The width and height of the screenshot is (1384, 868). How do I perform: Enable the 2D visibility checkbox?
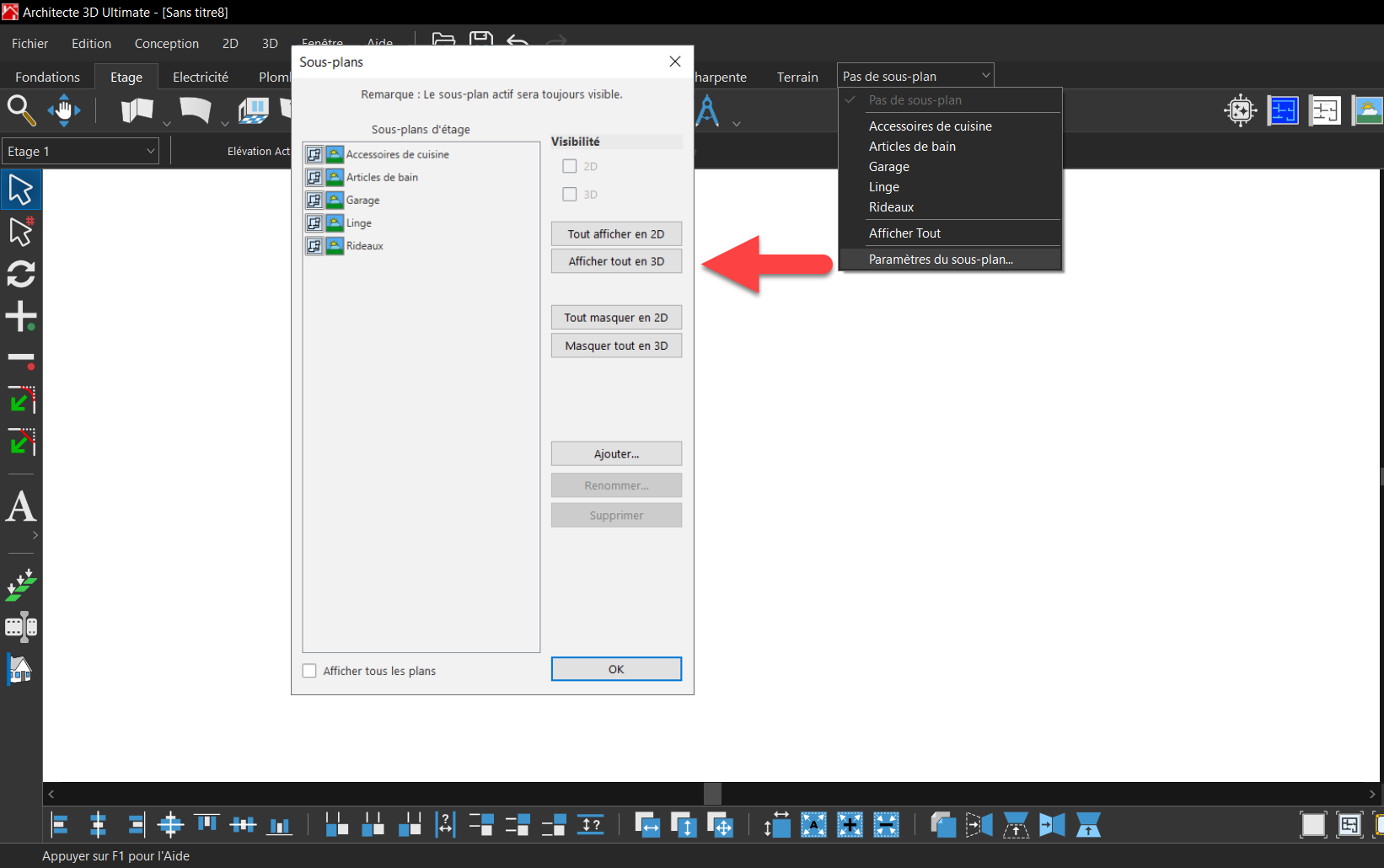(570, 166)
